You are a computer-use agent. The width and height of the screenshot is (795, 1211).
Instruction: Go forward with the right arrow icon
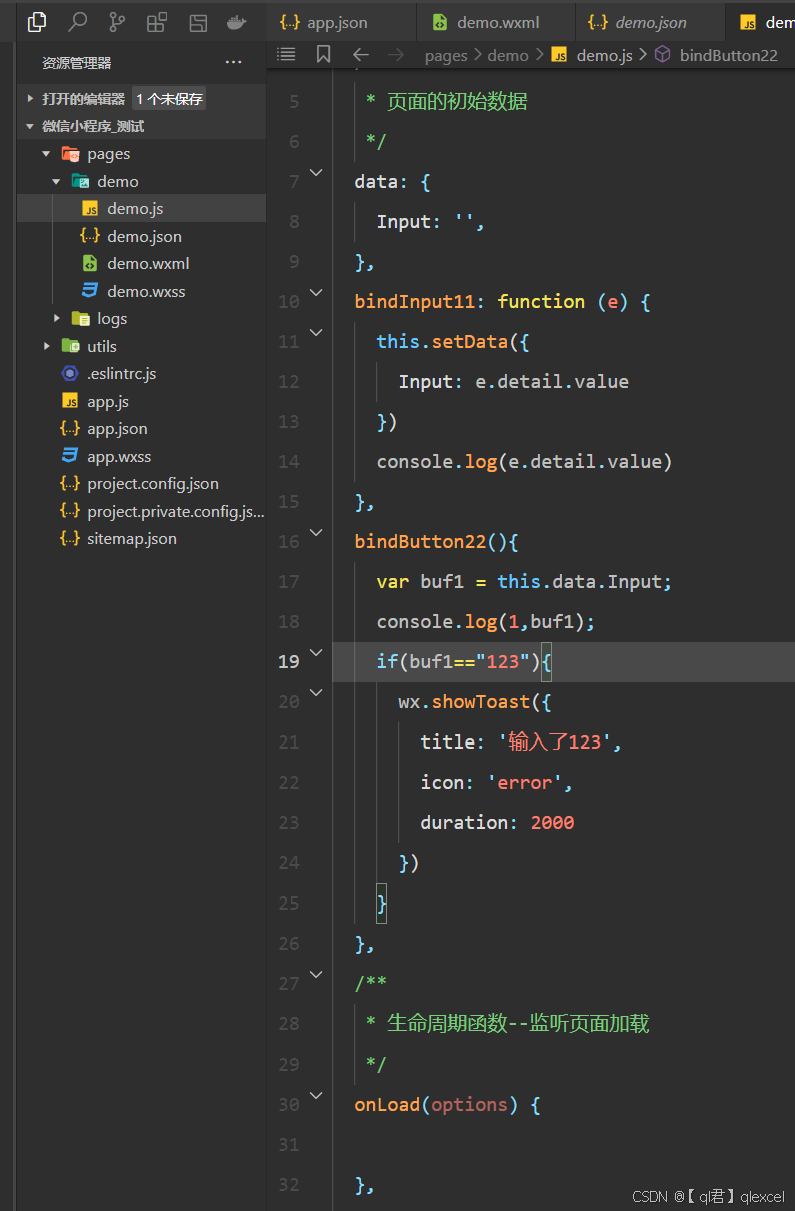point(396,55)
